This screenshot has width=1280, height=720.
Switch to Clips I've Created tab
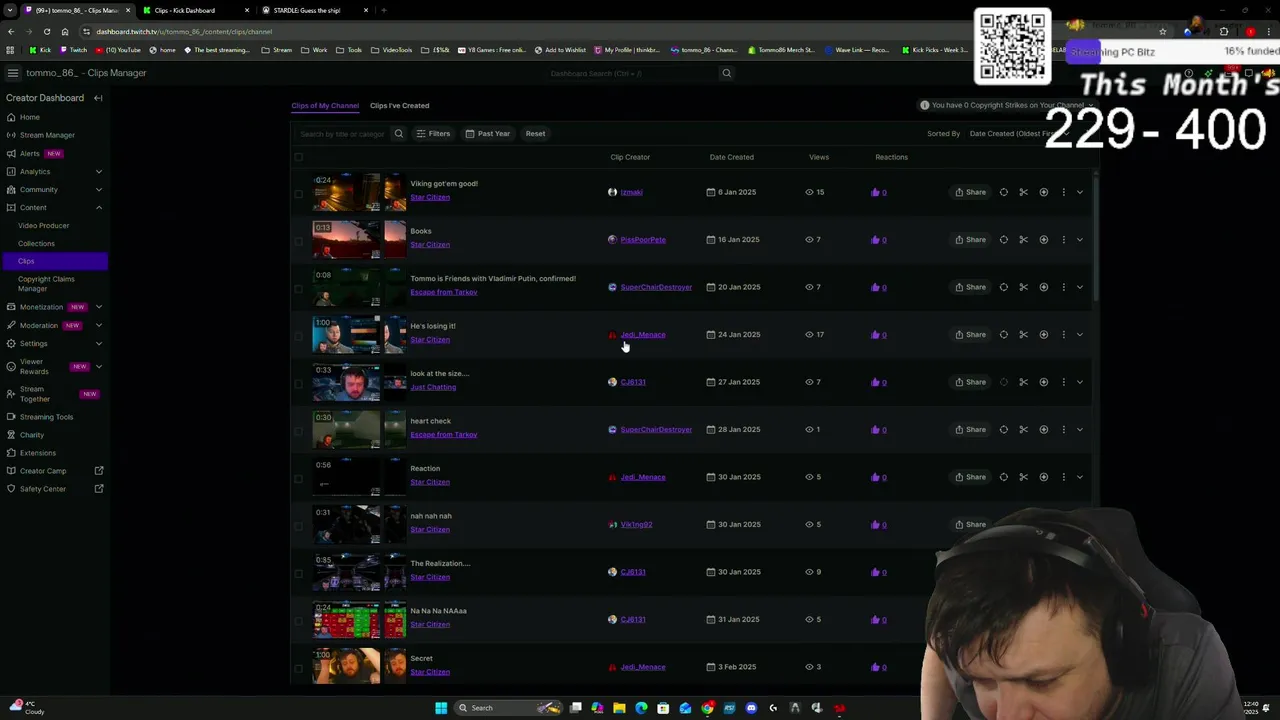pyautogui.click(x=399, y=105)
